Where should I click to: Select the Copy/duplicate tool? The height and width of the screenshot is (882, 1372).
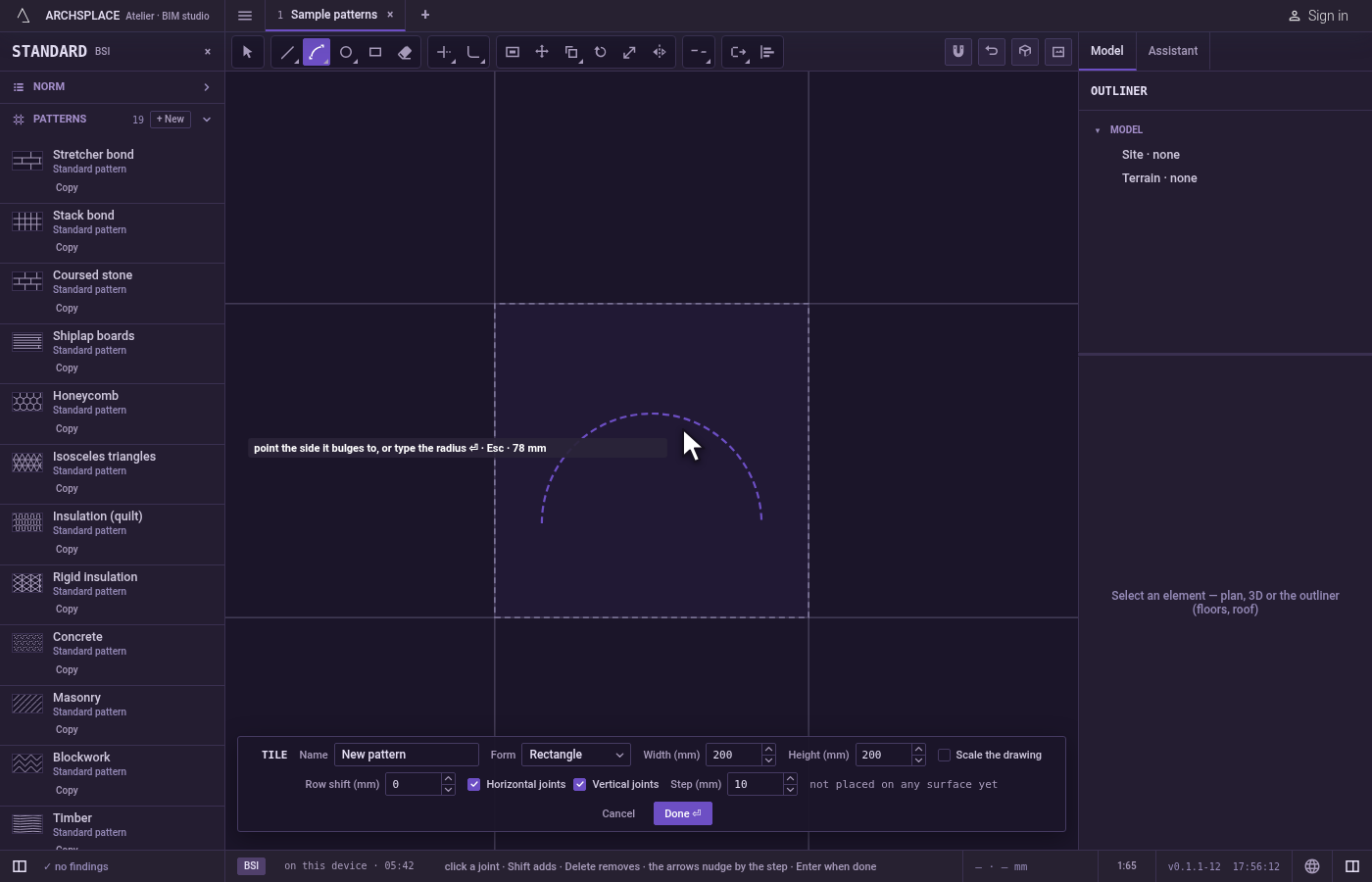pyautogui.click(x=571, y=52)
